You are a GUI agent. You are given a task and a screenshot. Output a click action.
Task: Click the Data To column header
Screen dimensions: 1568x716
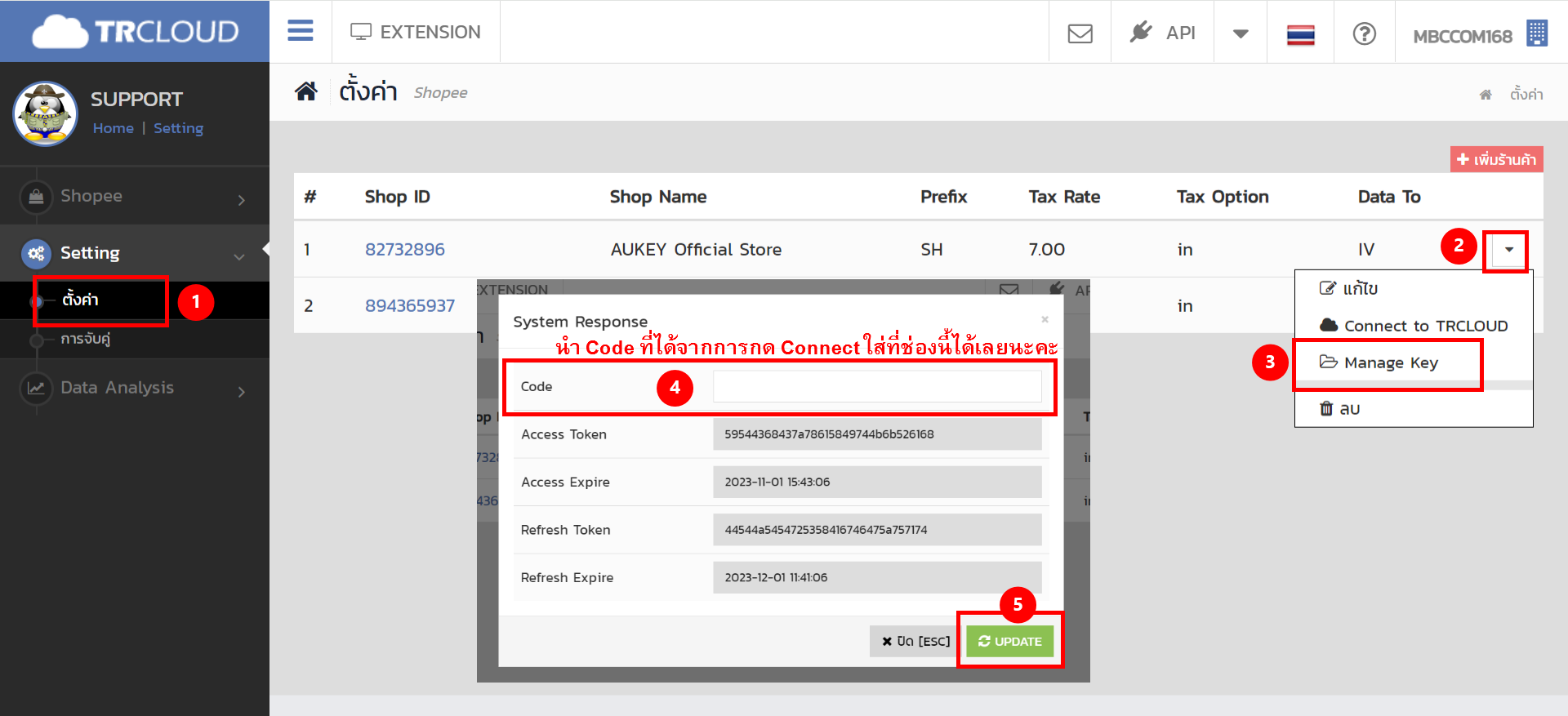(1389, 197)
